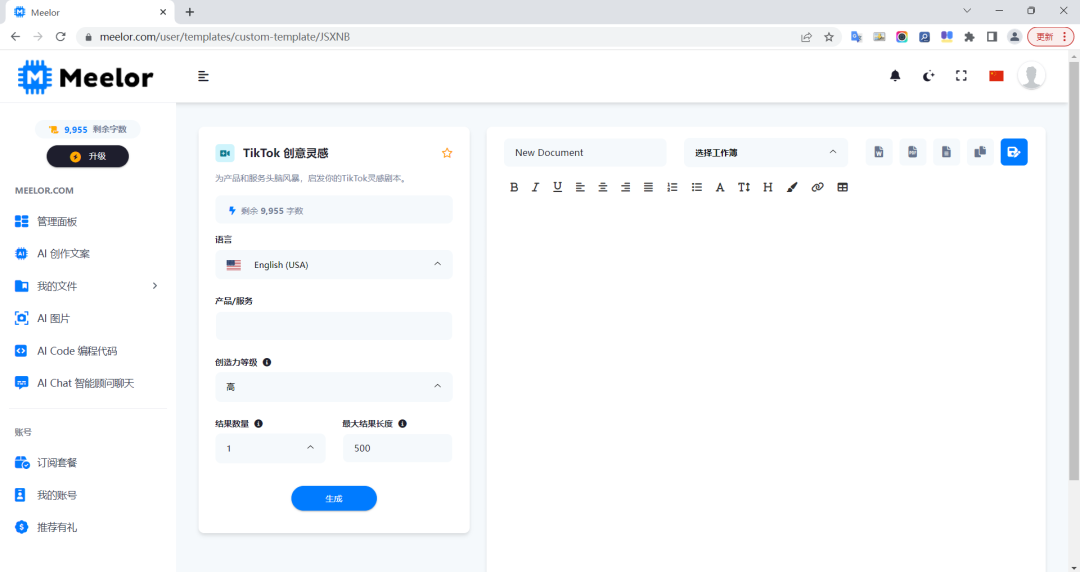Open Google Translate extension

(x=856, y=37)
